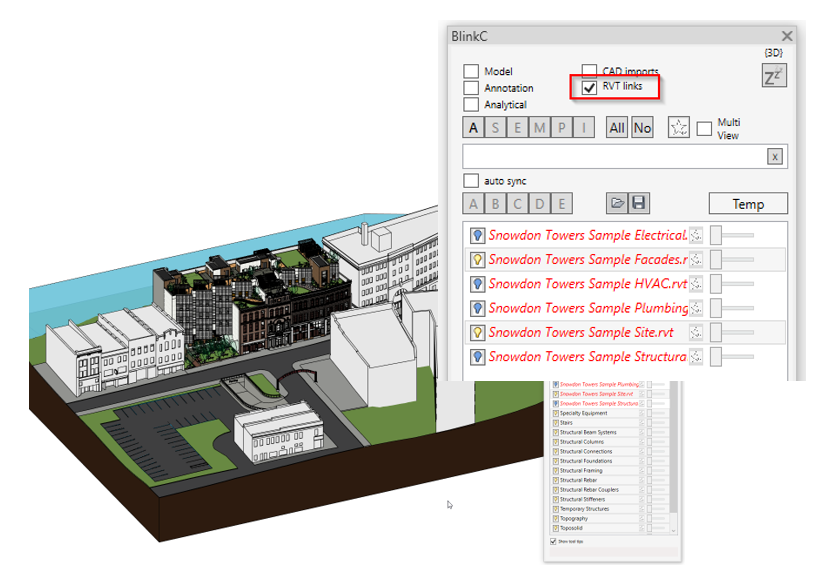Click the Zz sleep icon button
840x588 pixels.
pyautogui.click(x=774, y=76)
